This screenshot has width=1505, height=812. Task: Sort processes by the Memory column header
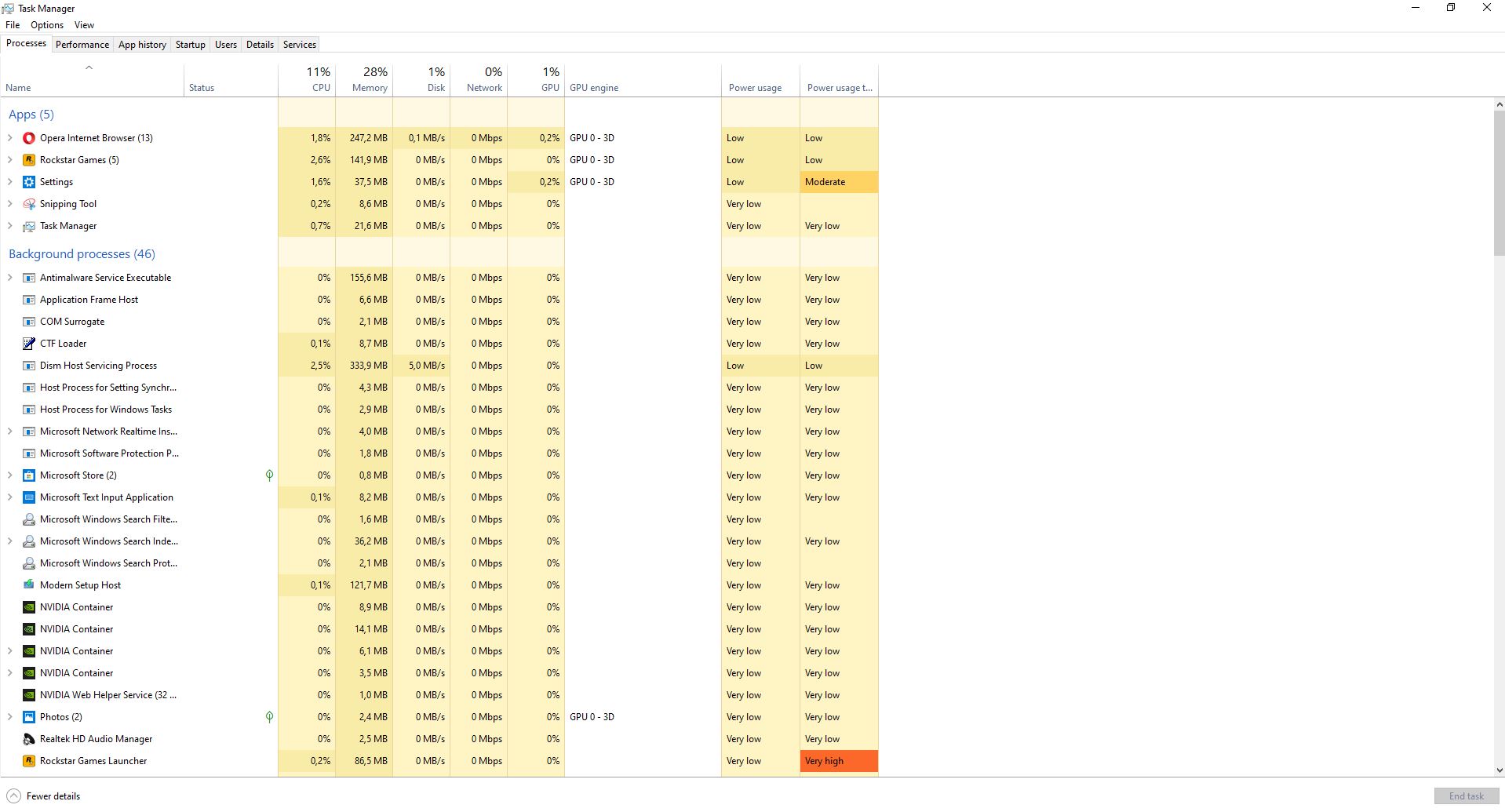click(x=364, y=80)
